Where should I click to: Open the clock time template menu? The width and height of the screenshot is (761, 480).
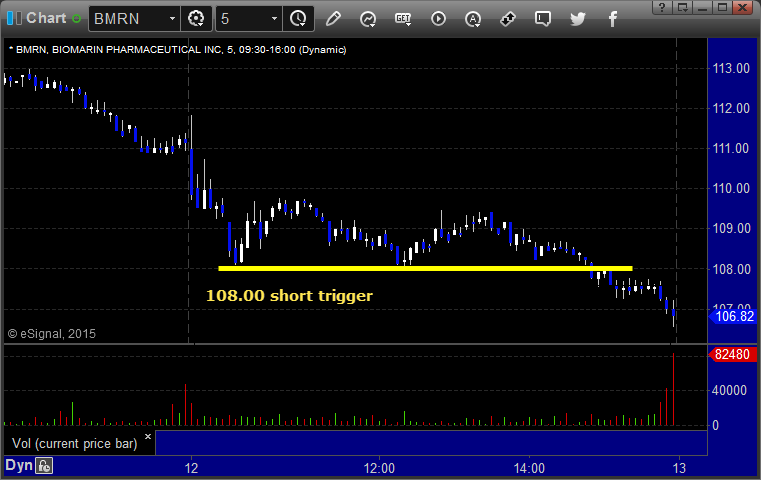coord(298,19)
